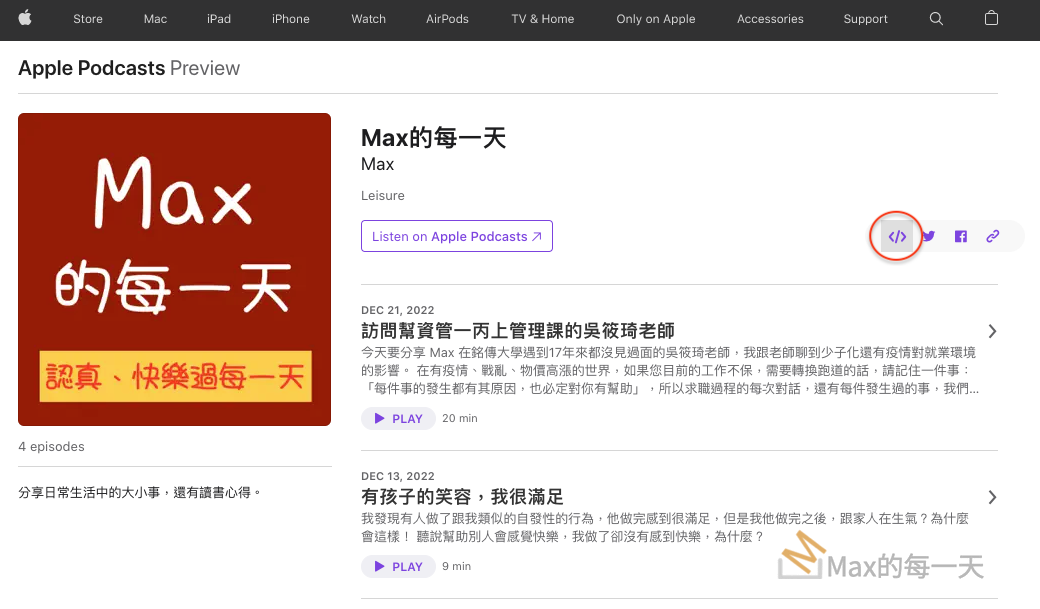Play the Dec 21 episode
1040x609 pixels.
pyautogui.click(x=398, y=418)
